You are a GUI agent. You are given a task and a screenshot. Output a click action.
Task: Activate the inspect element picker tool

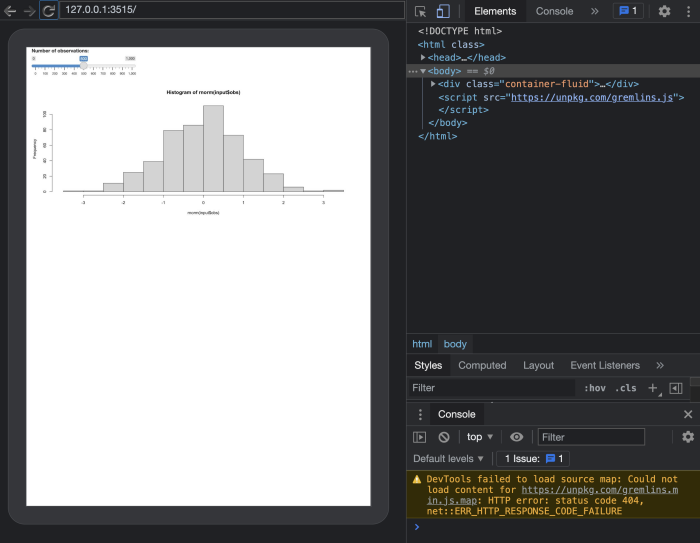pyautogui.click(x=421, y=11)
